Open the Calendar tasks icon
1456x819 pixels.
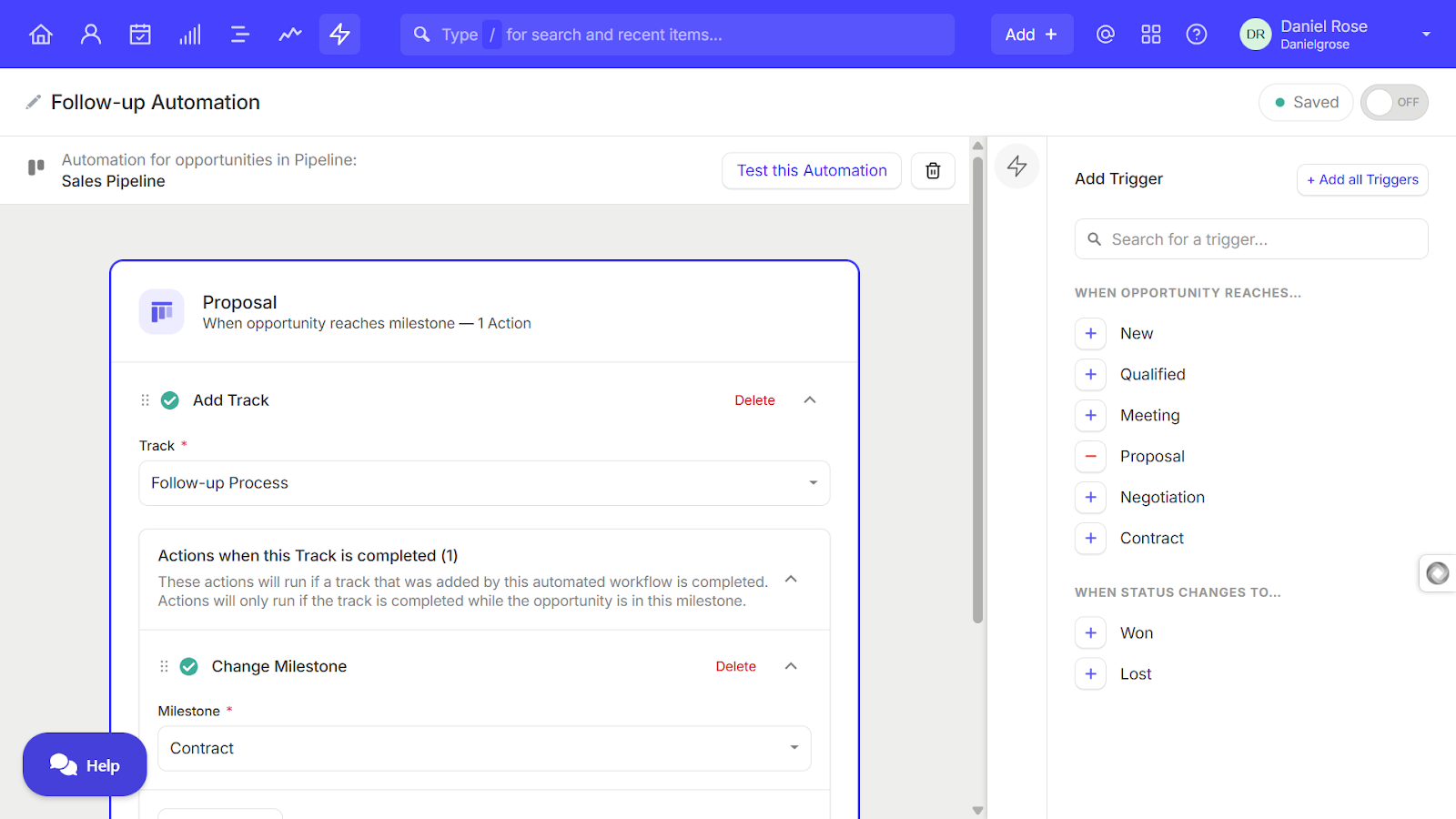(x=140, y=35)
